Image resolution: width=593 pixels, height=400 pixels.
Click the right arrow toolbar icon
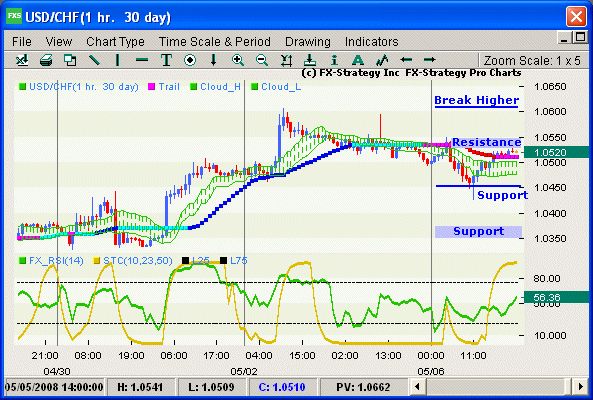click(430, 59)
